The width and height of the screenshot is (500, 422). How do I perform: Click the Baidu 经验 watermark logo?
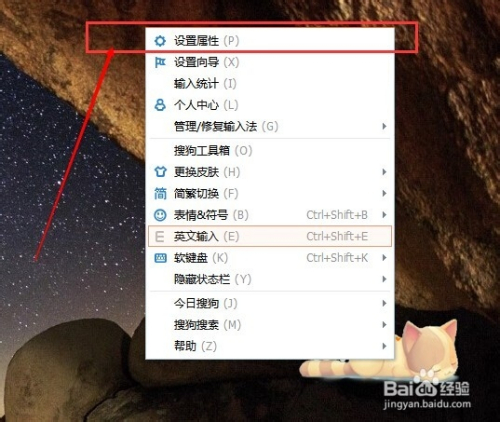point(427,394)
